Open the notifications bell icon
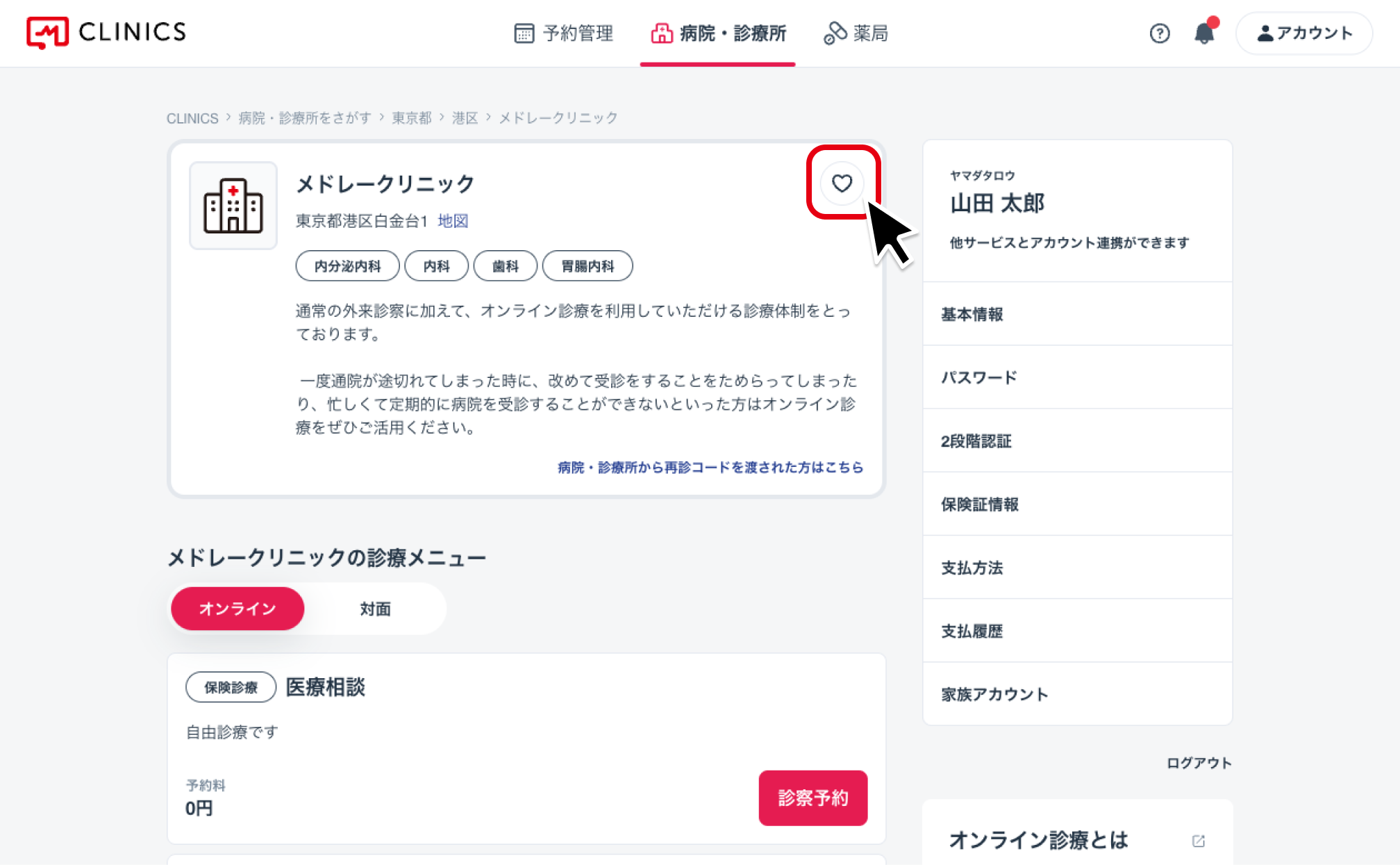This screenshot has width=1400, height=865. tap(1205, 33)
